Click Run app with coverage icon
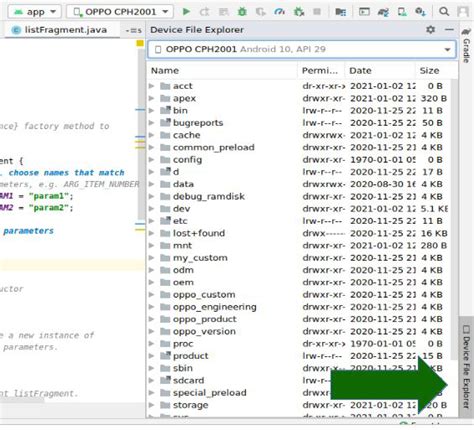This screenshot has height=430, width=474. [x=260, y=12]
